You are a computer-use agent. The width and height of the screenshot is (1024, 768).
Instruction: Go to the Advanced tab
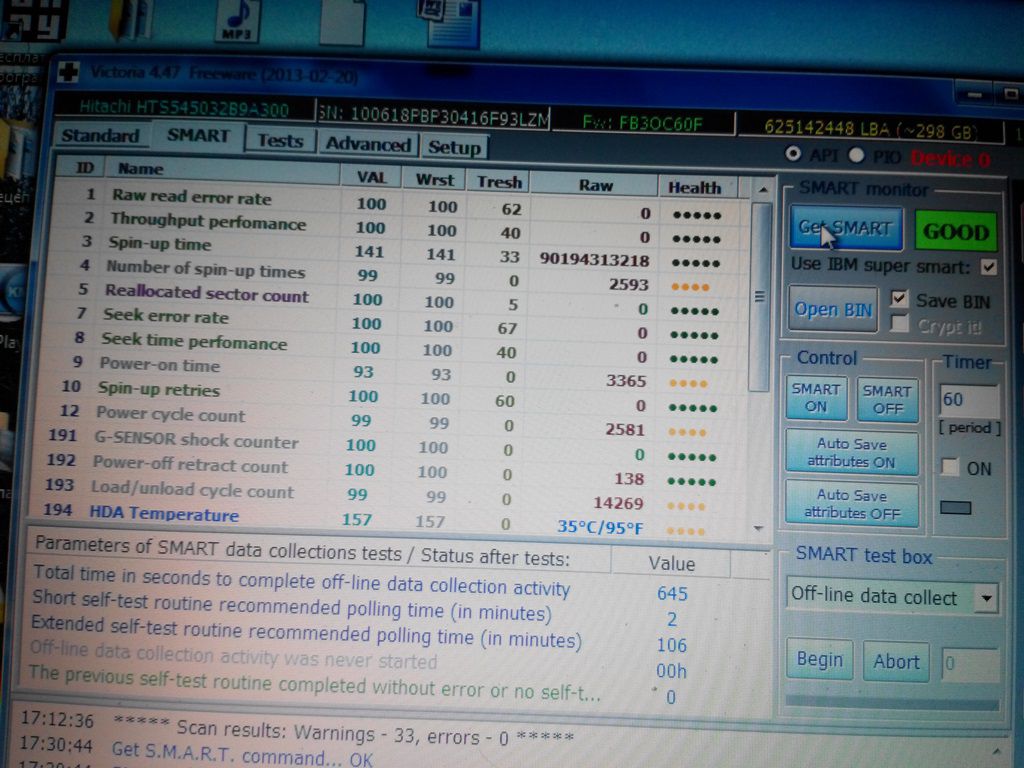tap(368, 144)
